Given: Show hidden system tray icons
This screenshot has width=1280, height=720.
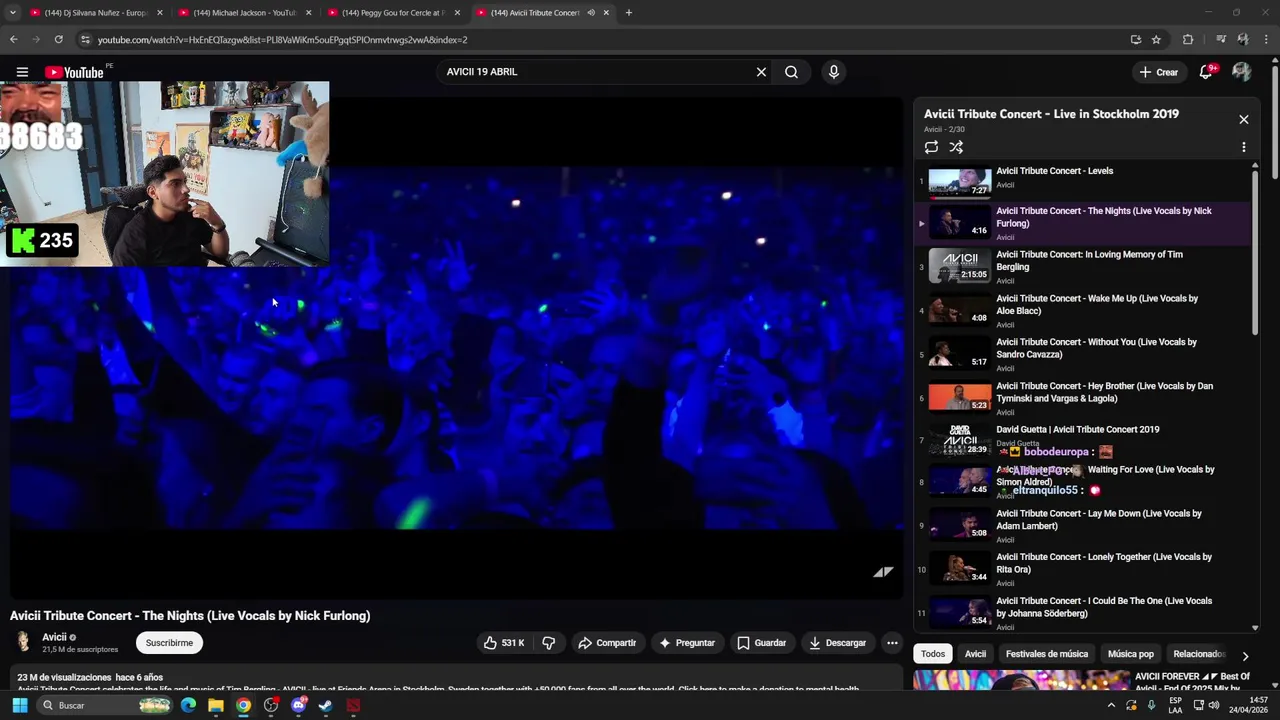Looking at the screenshot, I should 1111,705.
